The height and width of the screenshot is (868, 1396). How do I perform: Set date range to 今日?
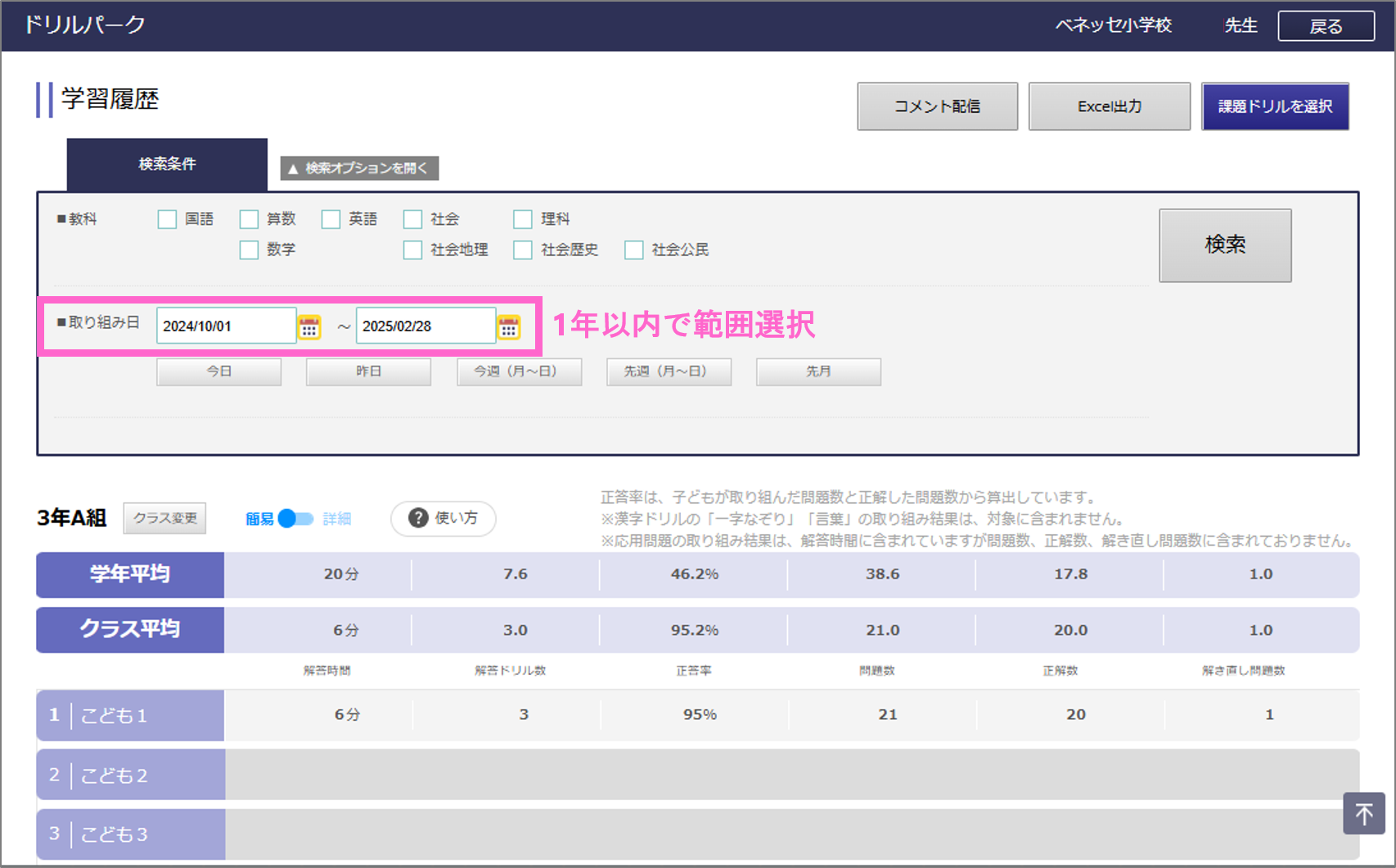[x=219, y=371]
